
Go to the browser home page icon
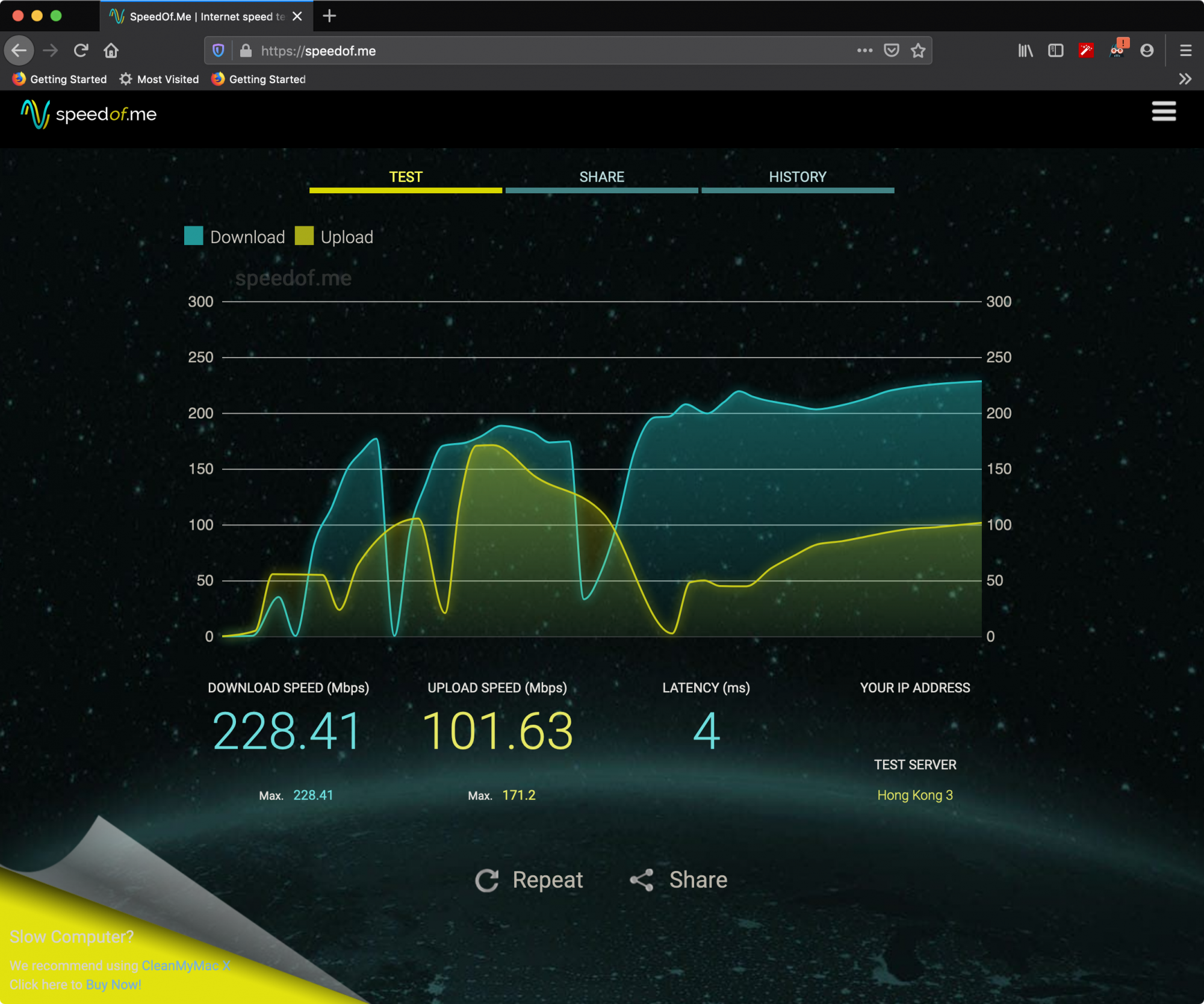(x=111, y=51)
